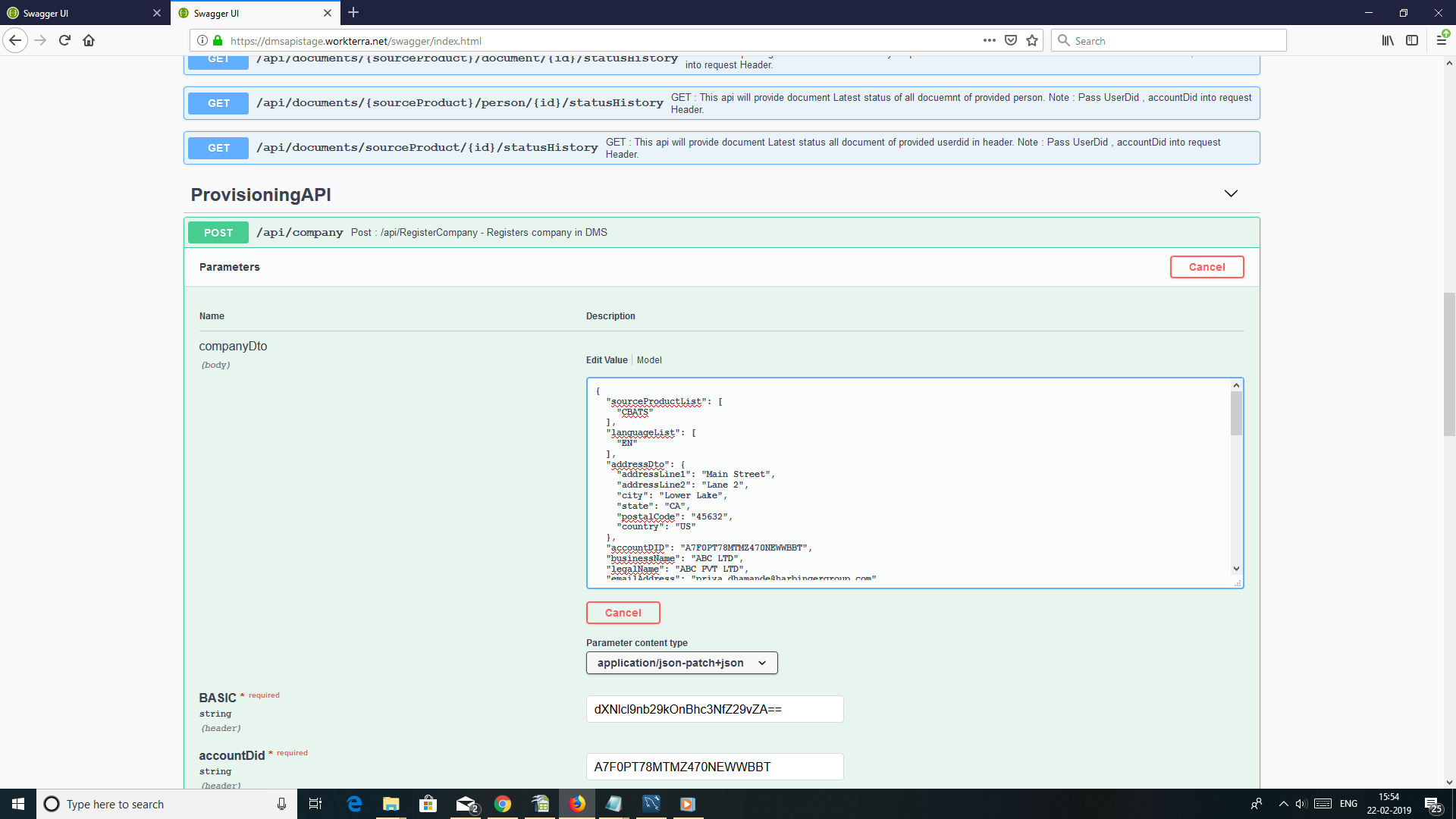Toggle the Firefox sidebar view
The width and height of the screenshot is (1456, 819).
click(1413, 40)
